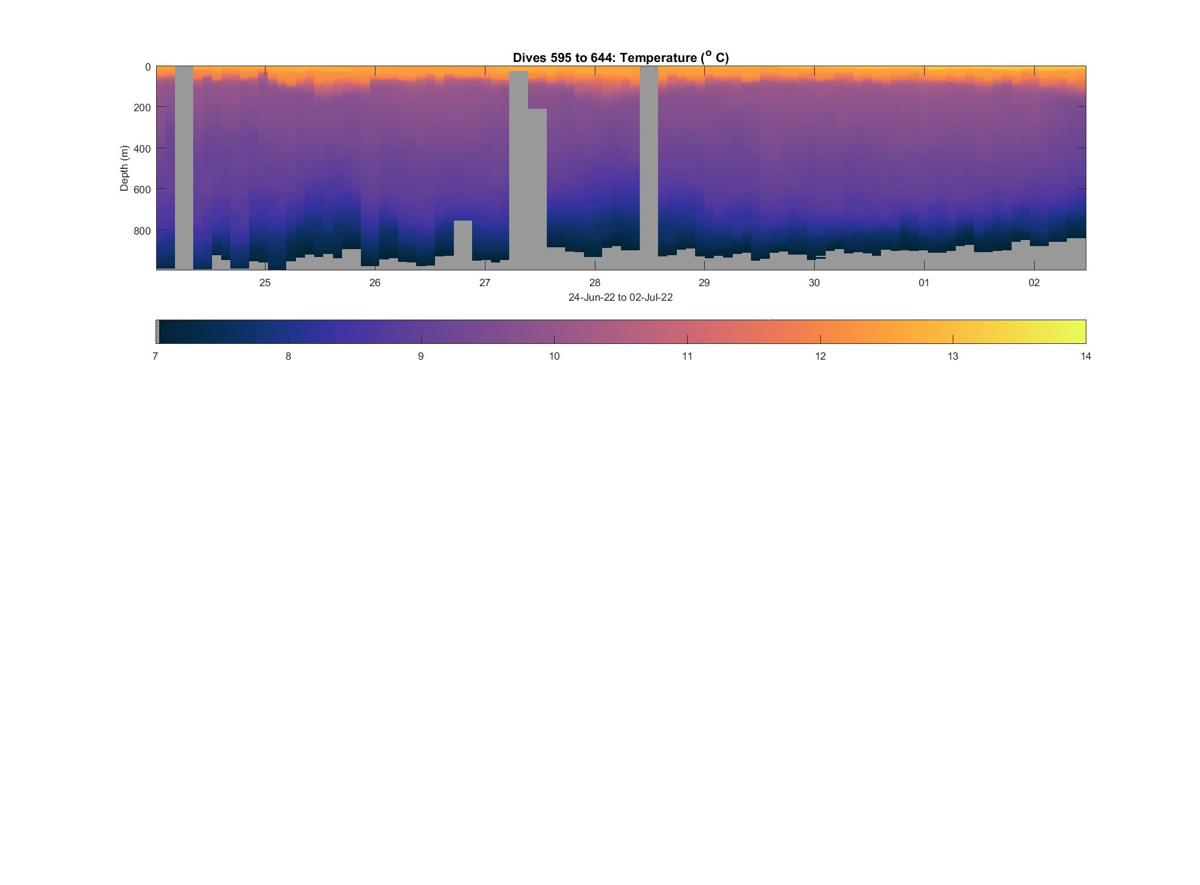Click x-axis tick label 25
This screenshot has width=1200, height=885.
265,283
